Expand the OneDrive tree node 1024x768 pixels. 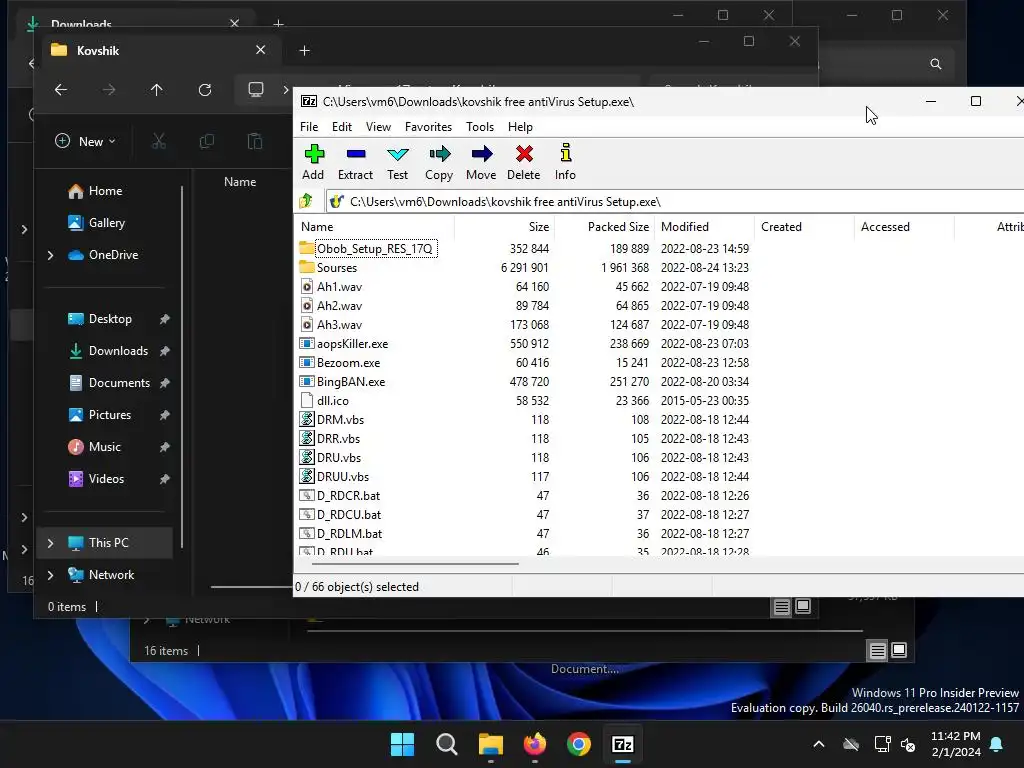(50, 255)
